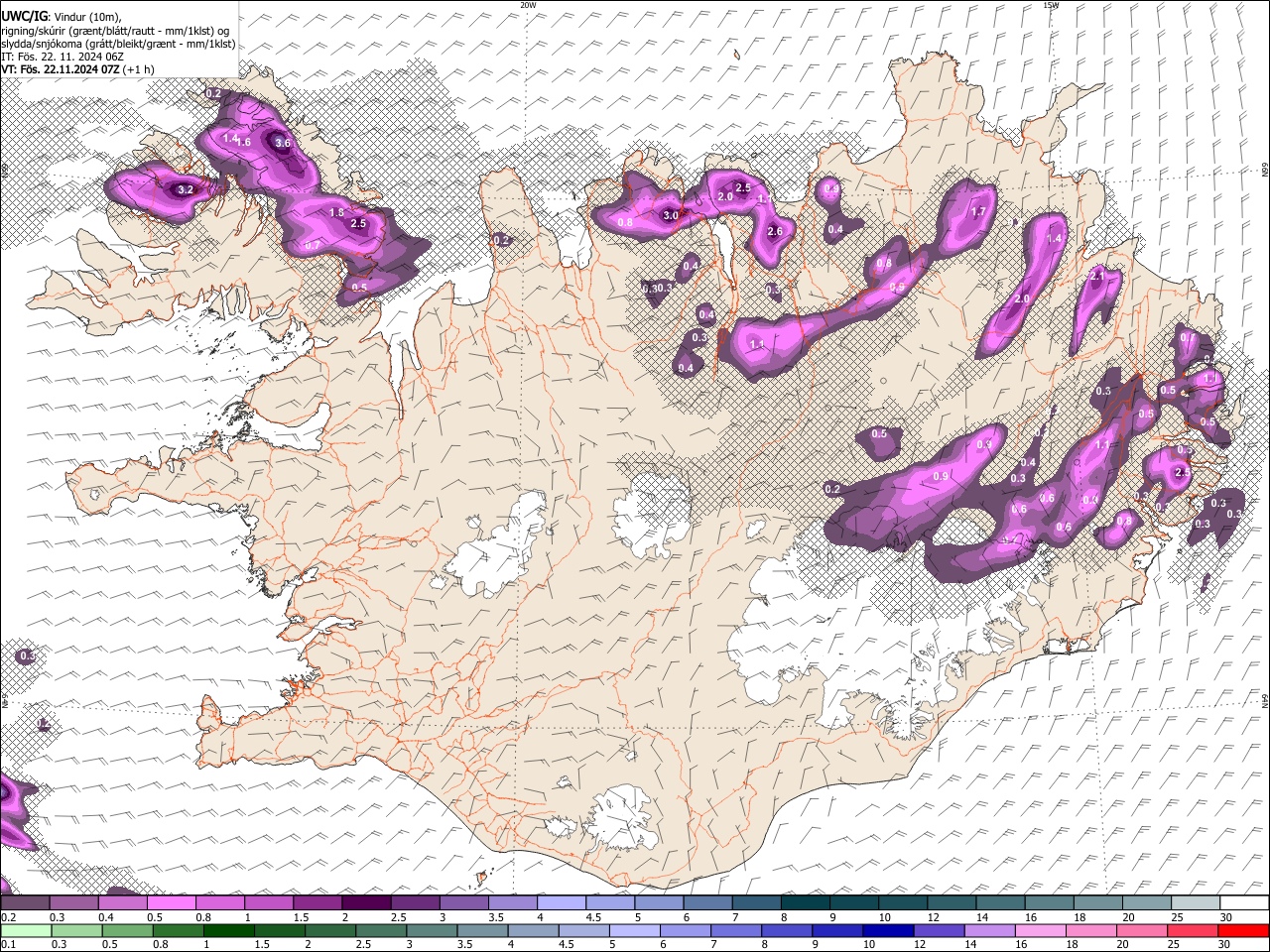Click the '1.7' precipitation value label
1270x952 pixels.
[978, 211]
